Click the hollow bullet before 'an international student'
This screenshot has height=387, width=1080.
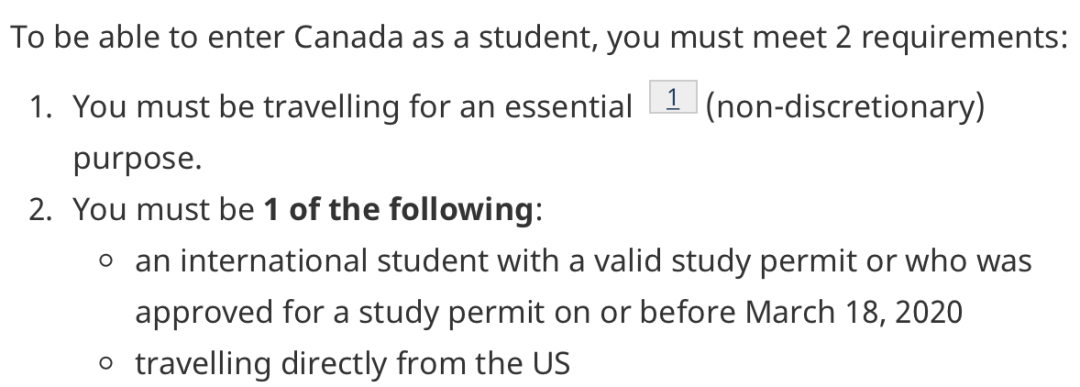pos(105,261)
